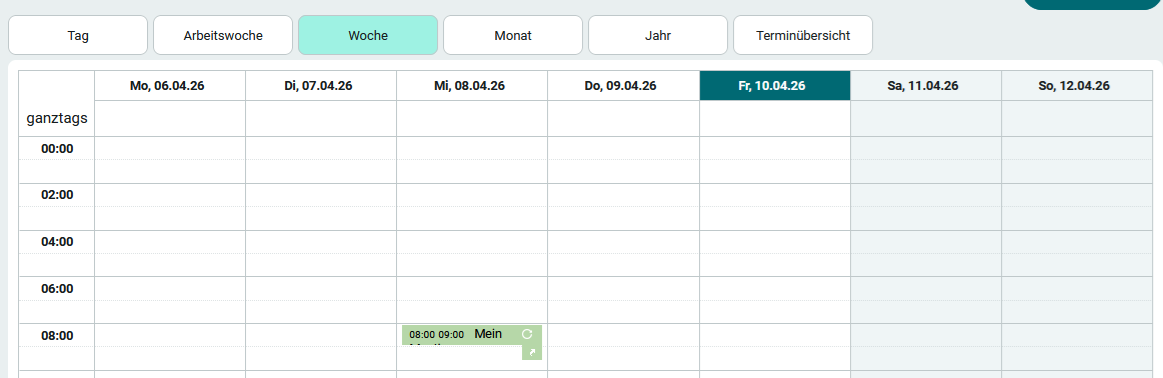This screenshot has height=378, width=1163.
Task: Open the So, 12.04.26 day header
Action: [1078, 86]
